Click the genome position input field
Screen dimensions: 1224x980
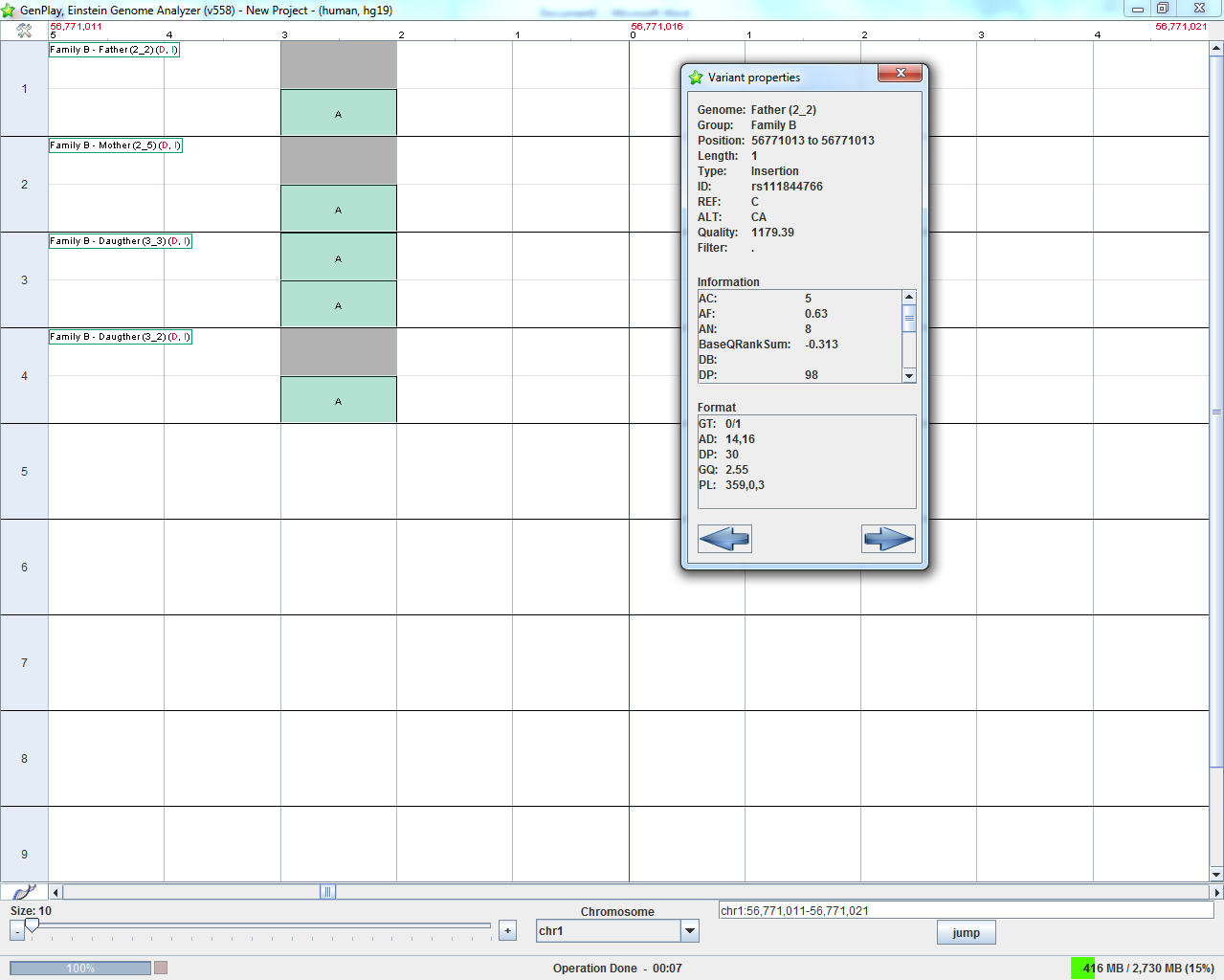tap(965, 911)
